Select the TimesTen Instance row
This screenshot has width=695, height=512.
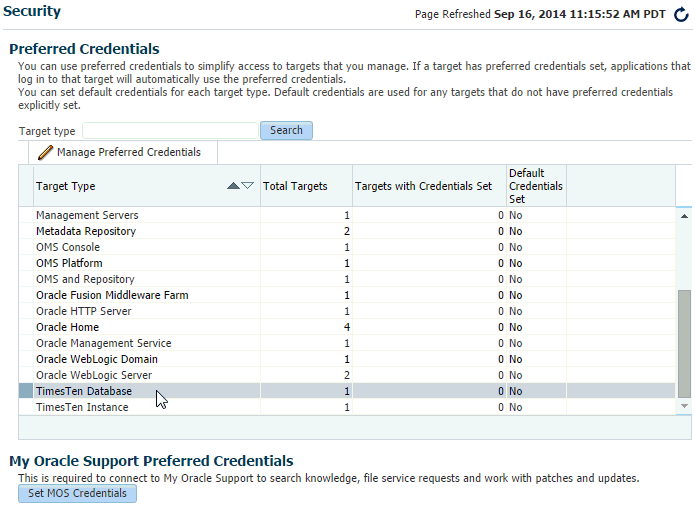[347, 407]
